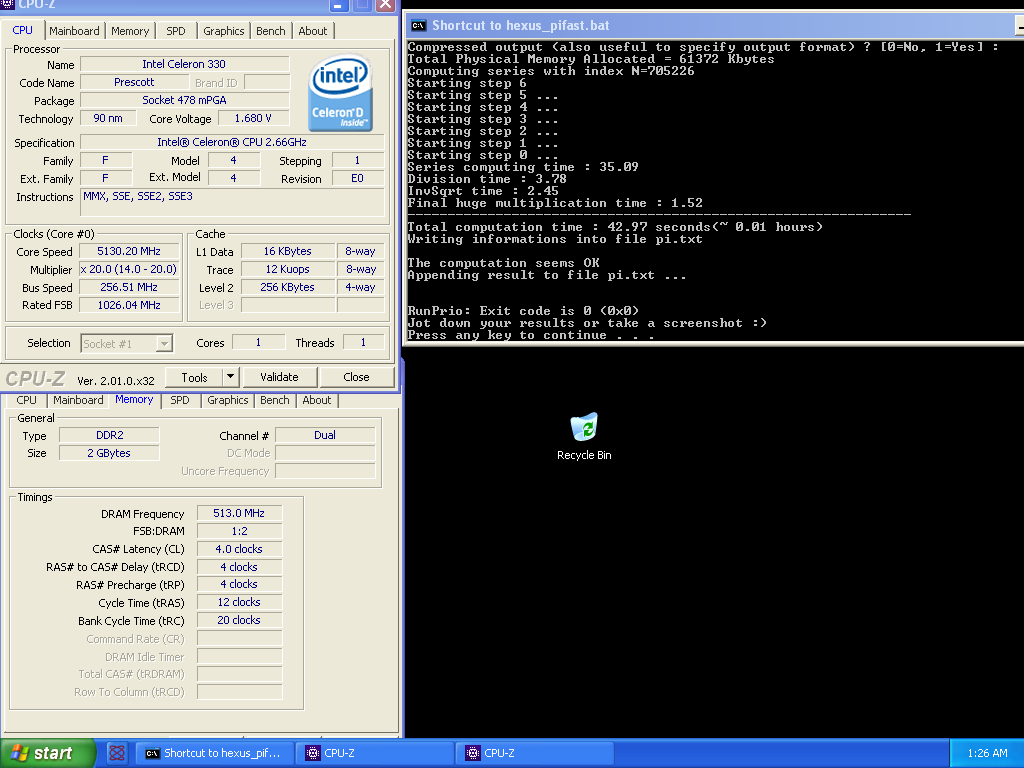Select Memory tab in lower CPU-Z window
This screenshot has width=1024, height=768.
pyautogui.click(x=134, y=400)
